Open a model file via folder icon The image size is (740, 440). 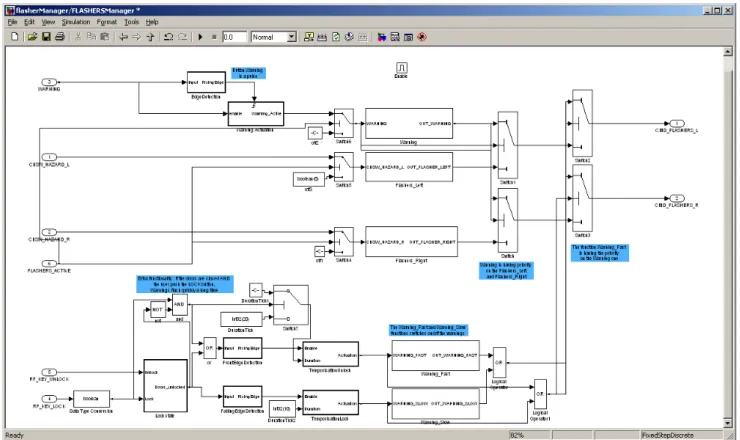[32, 37]
